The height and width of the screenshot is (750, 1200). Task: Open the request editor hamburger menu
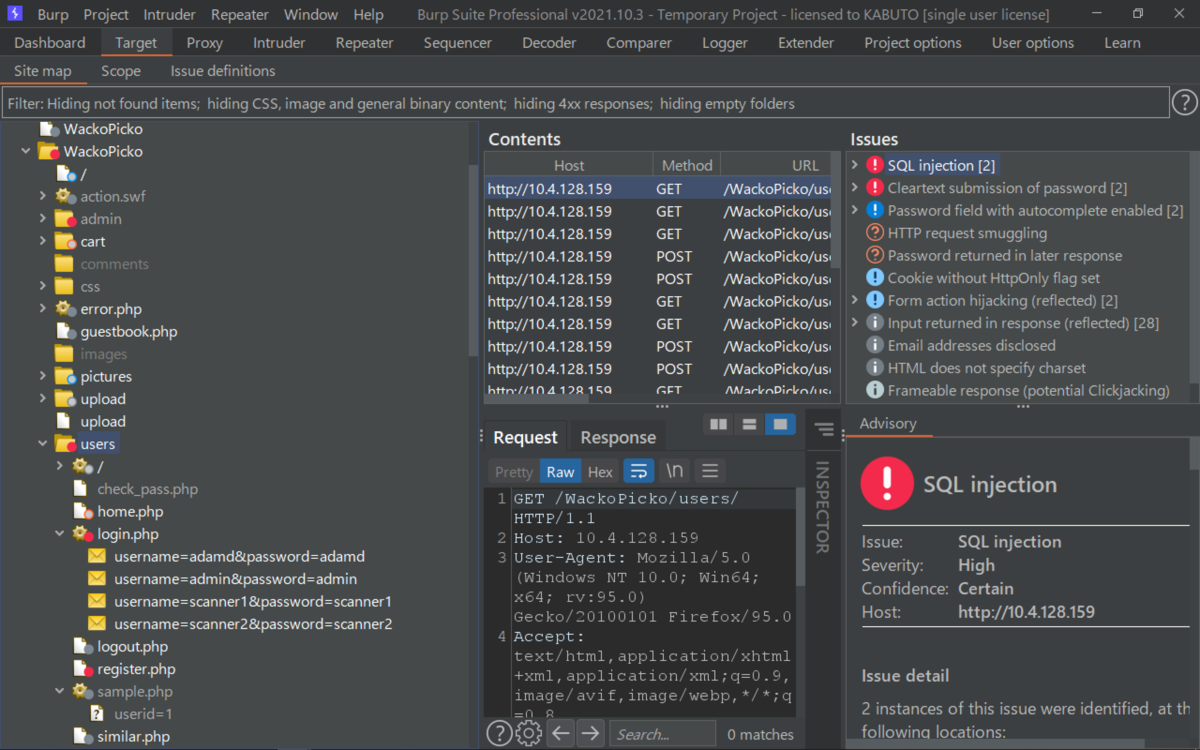pyautogui.click(x=710, y=471)
